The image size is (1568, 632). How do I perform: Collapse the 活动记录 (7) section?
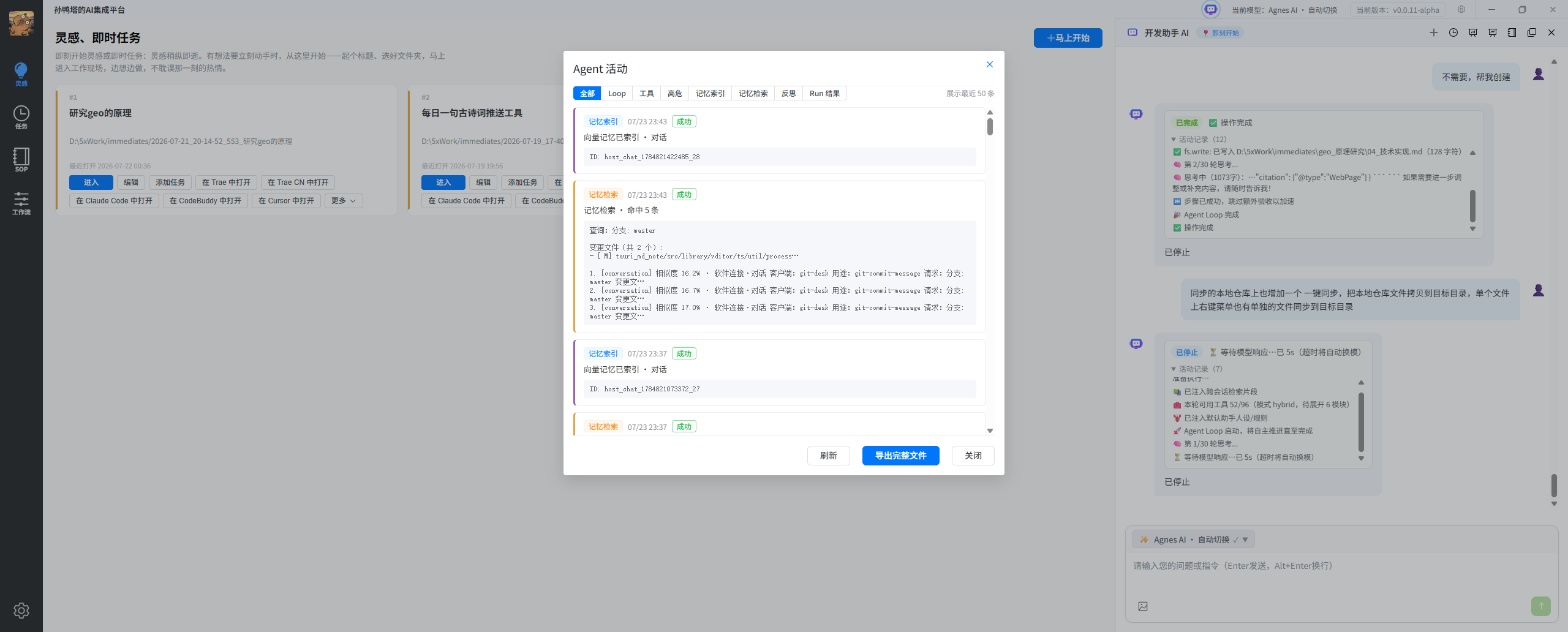[1197, 369]
